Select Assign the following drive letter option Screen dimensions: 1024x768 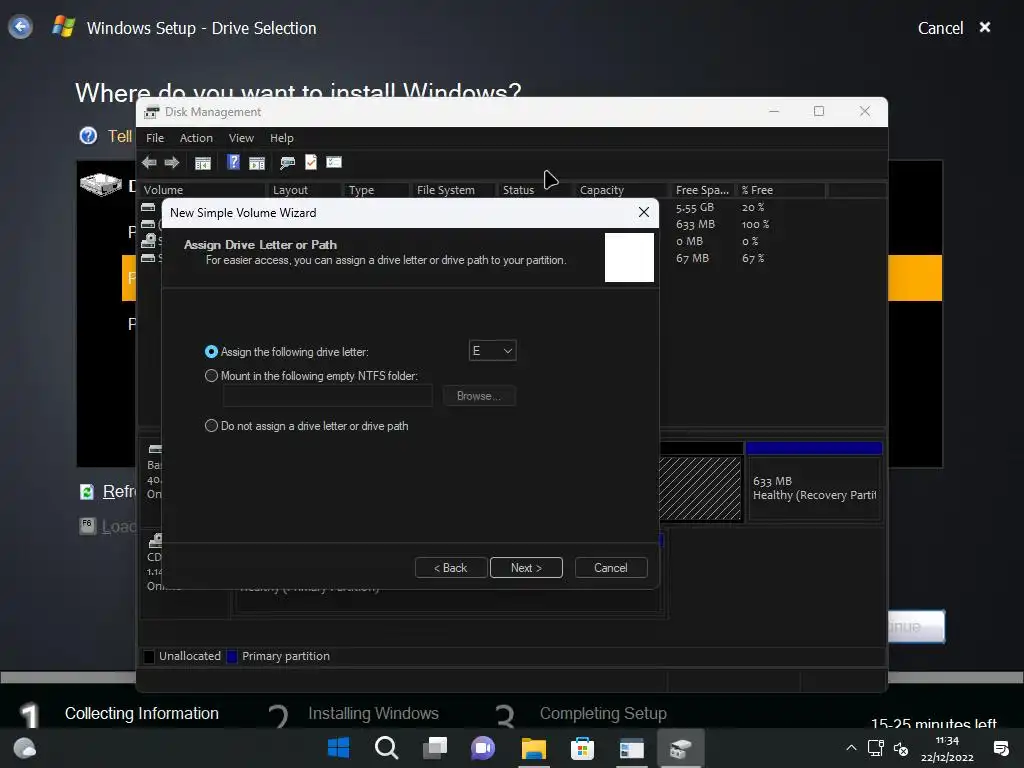coord(211,351)
